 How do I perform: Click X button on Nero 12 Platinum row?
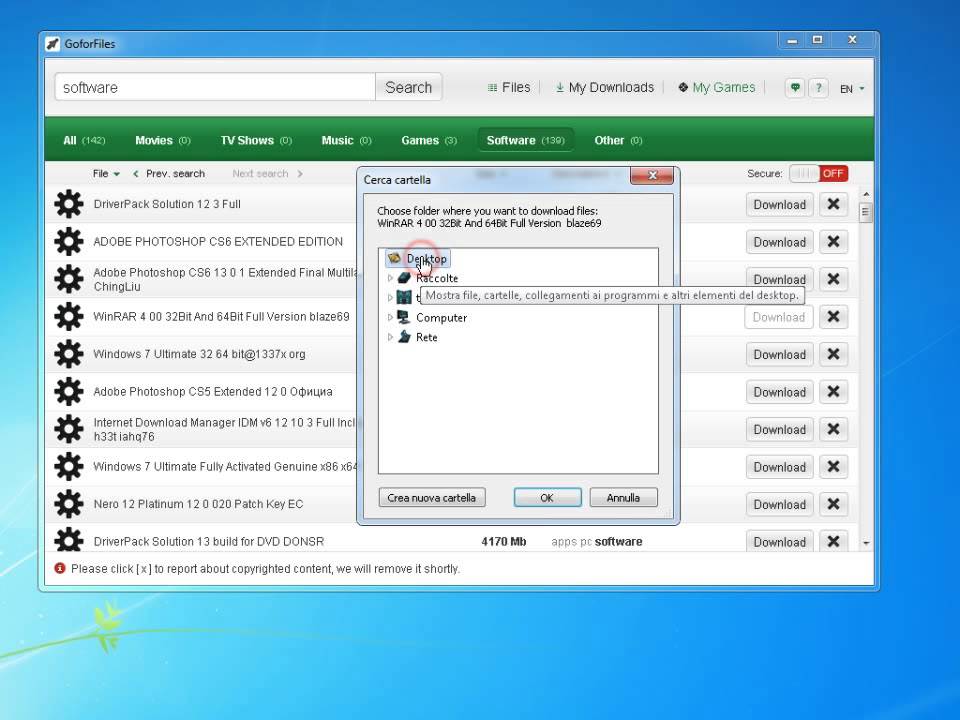click(x=833, y=504)
